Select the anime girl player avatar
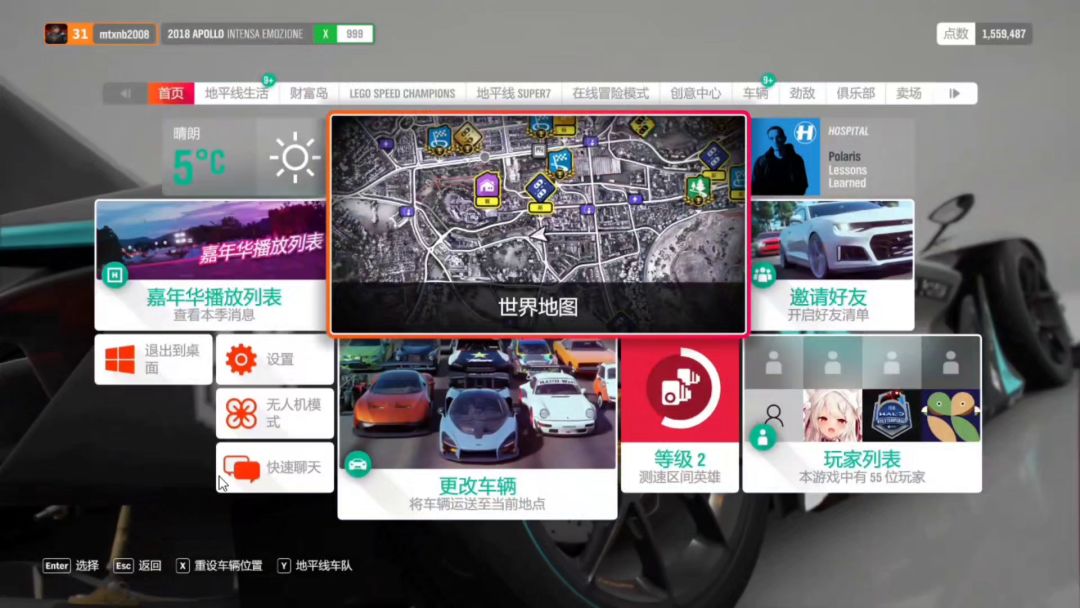Screen dimensions: 1080x608 [832, 415]
